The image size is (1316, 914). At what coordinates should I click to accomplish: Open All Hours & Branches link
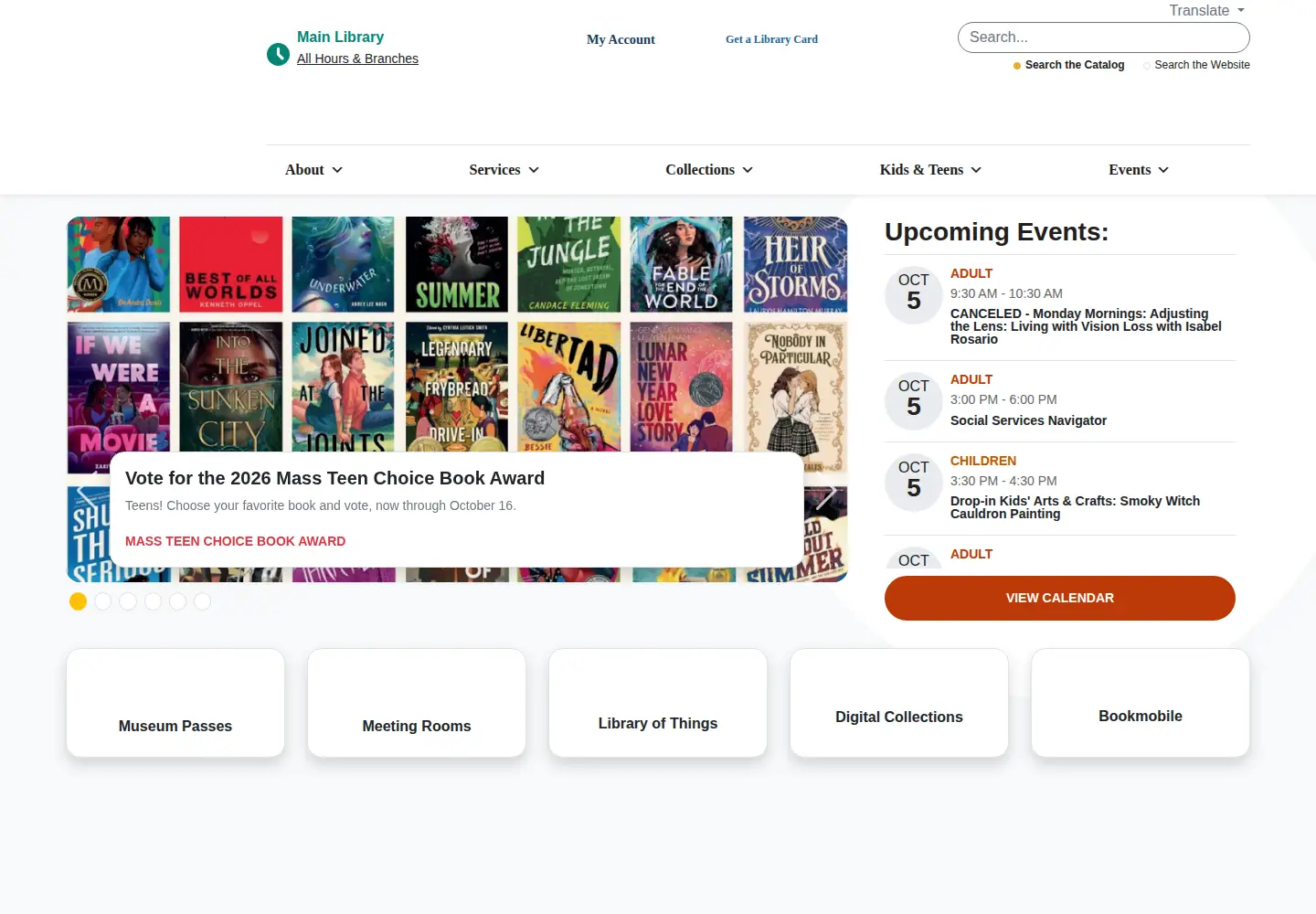click(x=357, y=58)
